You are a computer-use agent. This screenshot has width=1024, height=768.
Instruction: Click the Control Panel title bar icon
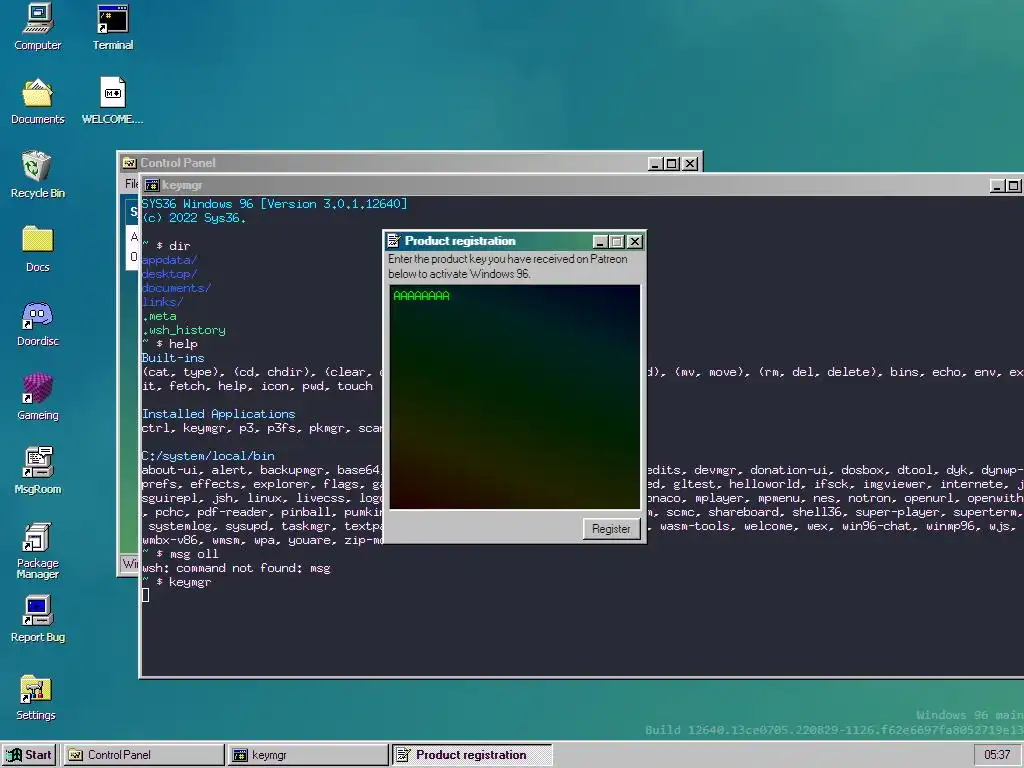[129, 163]
